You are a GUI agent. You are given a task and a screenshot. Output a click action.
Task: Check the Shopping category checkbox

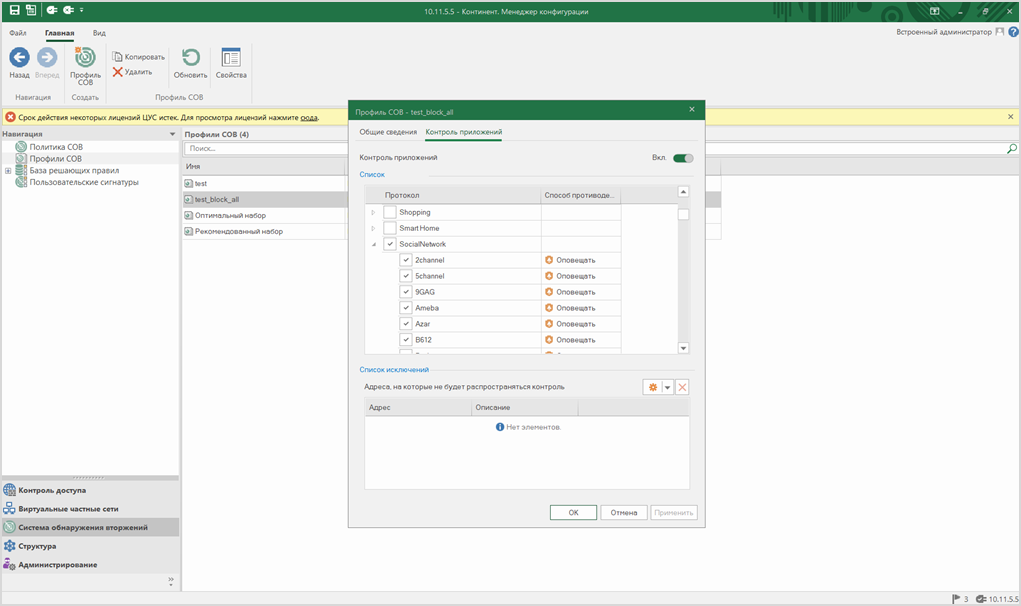tap(390, 212)
